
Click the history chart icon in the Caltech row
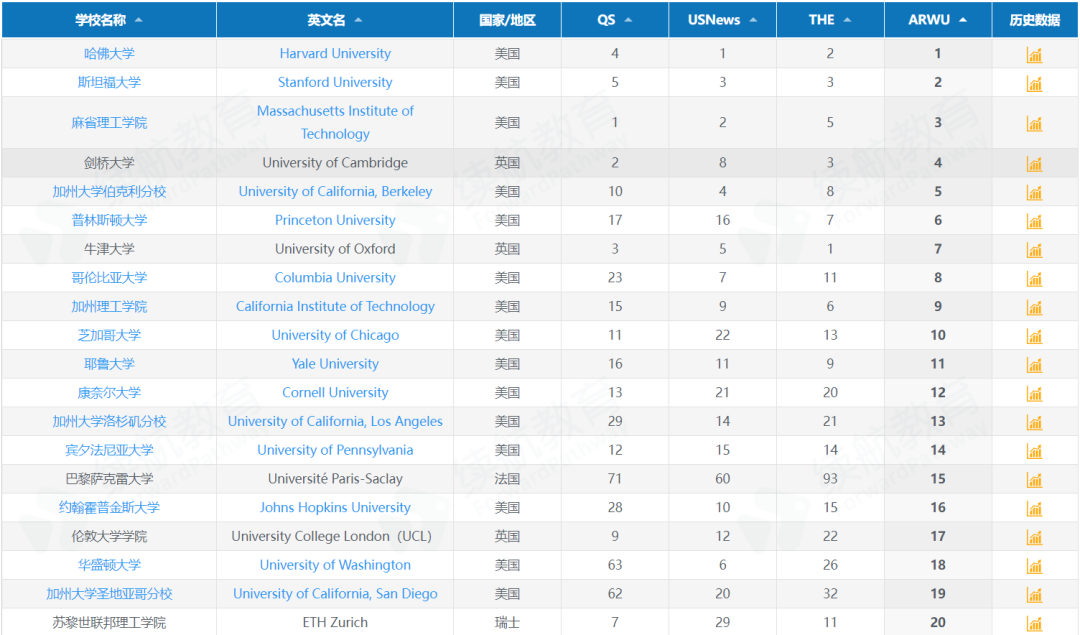tap(1035, 308)
